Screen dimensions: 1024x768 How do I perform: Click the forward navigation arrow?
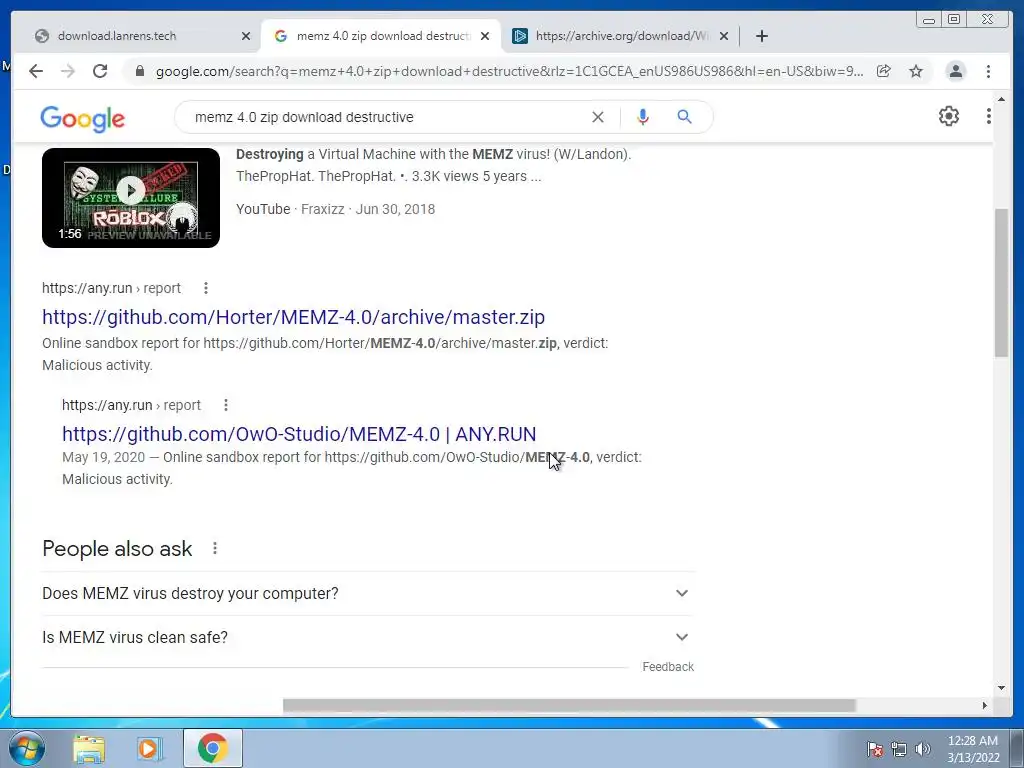pos(68,71)
